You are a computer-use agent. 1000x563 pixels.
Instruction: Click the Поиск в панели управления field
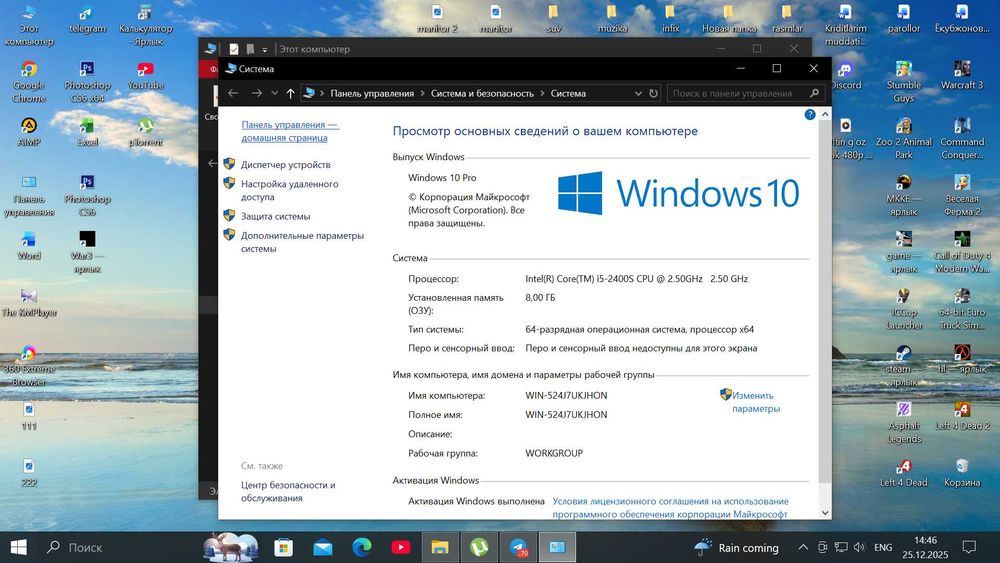(x=746, y=93)
